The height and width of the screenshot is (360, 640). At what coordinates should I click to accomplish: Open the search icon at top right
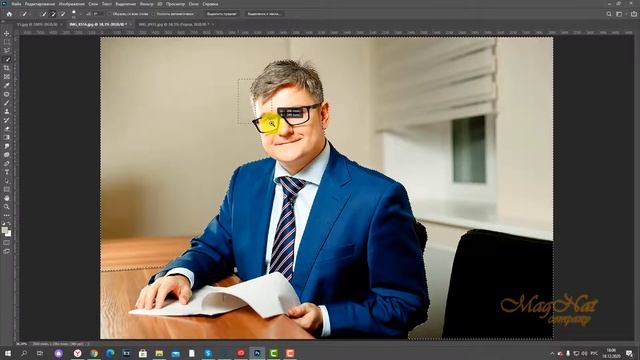click(x=609, y=14)
